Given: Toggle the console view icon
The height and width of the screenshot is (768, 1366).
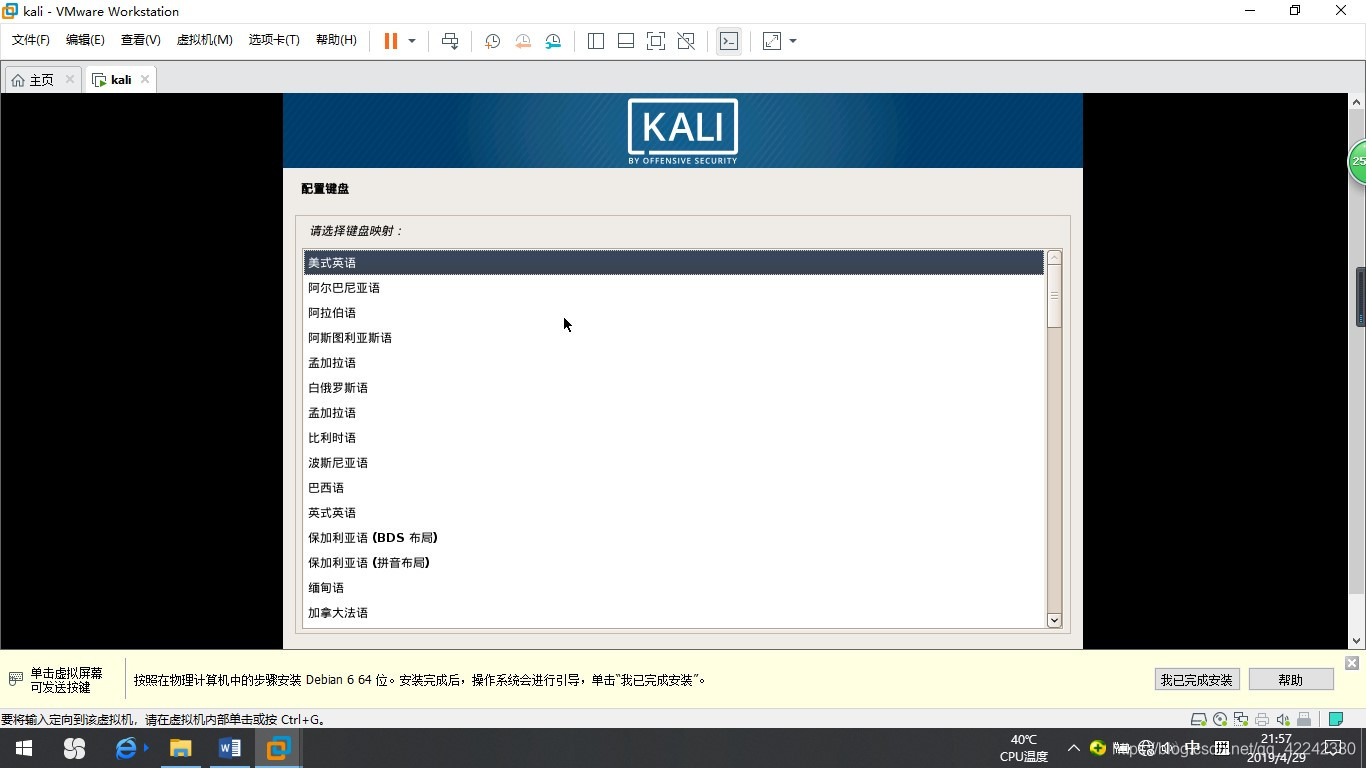Looking at the screenshot, I should pos(729,41).
